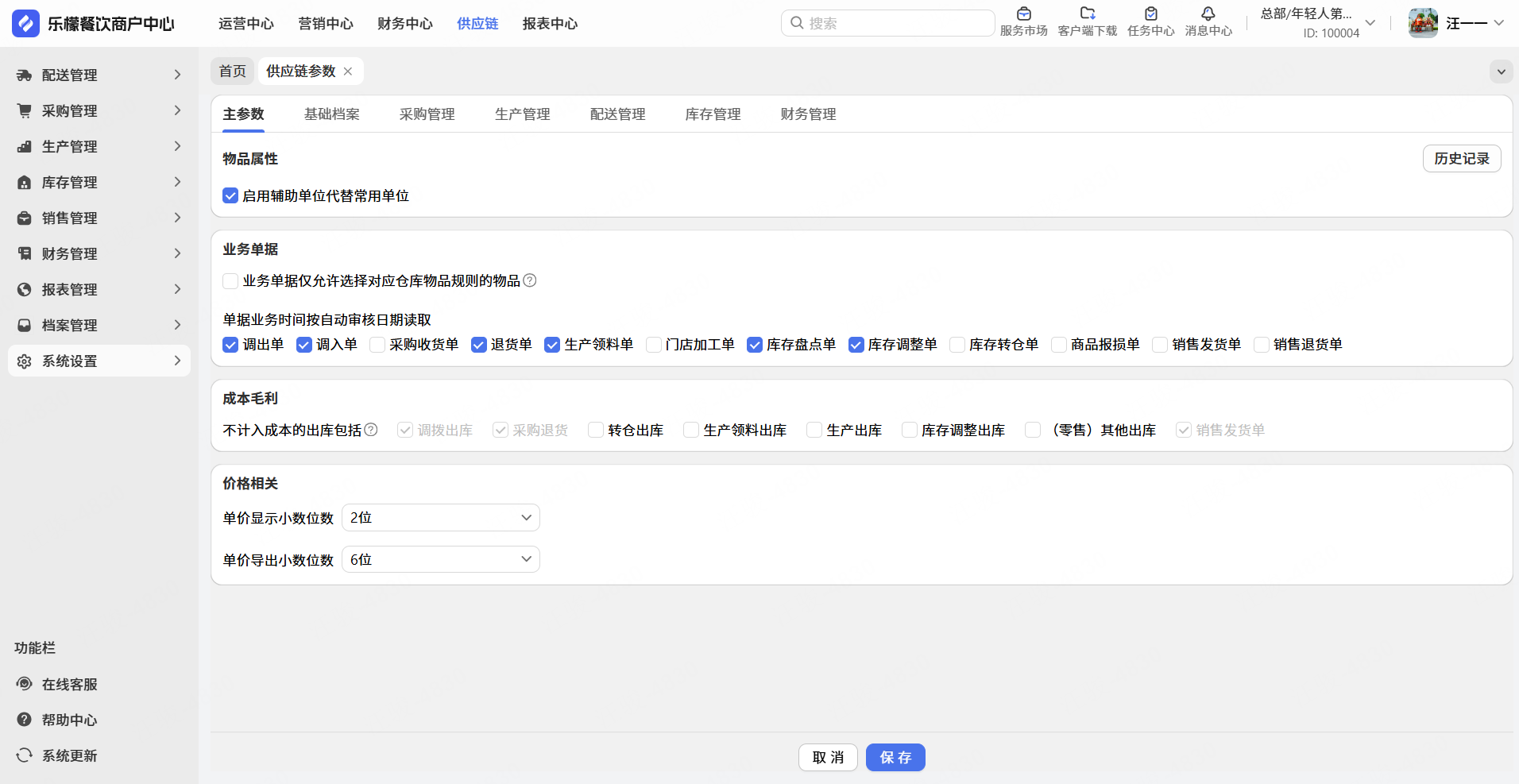Enable the 采购收货单 checkbox
Screen dimensions: 1519x784
377,345
